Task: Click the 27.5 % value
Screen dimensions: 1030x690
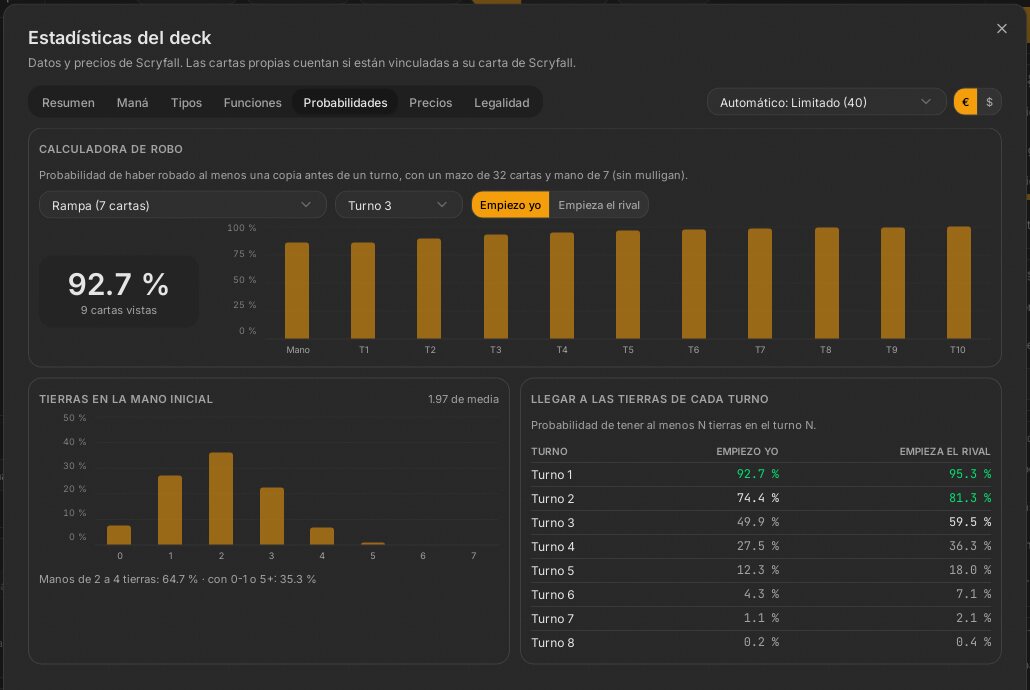Action: coord(757,546)
